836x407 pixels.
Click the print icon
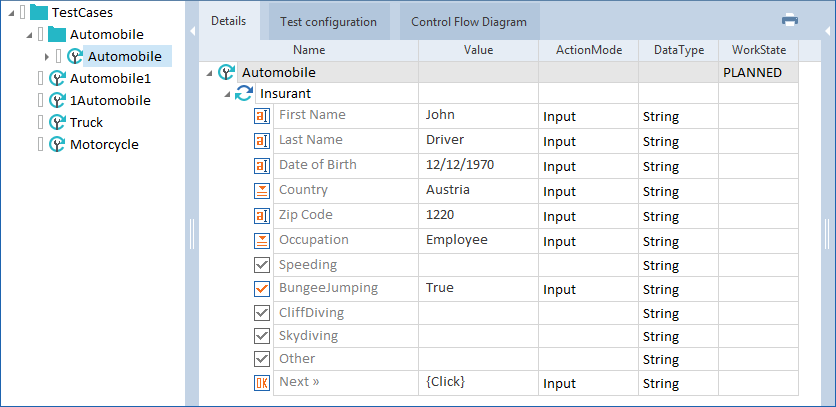(x=790, y=20)
